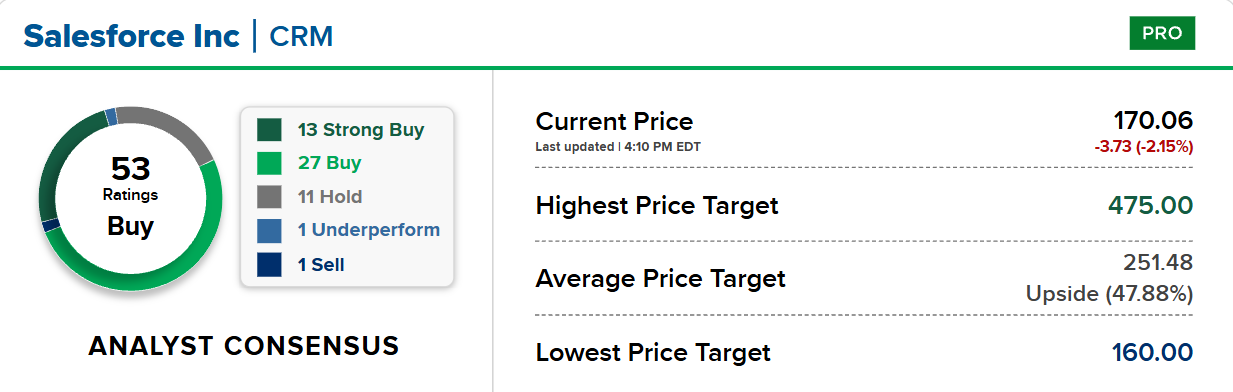Image resolution: width=1233 pixels, height=392 pixels.
Task: Click the CRM ticker symbol
Action: [301, 37]
